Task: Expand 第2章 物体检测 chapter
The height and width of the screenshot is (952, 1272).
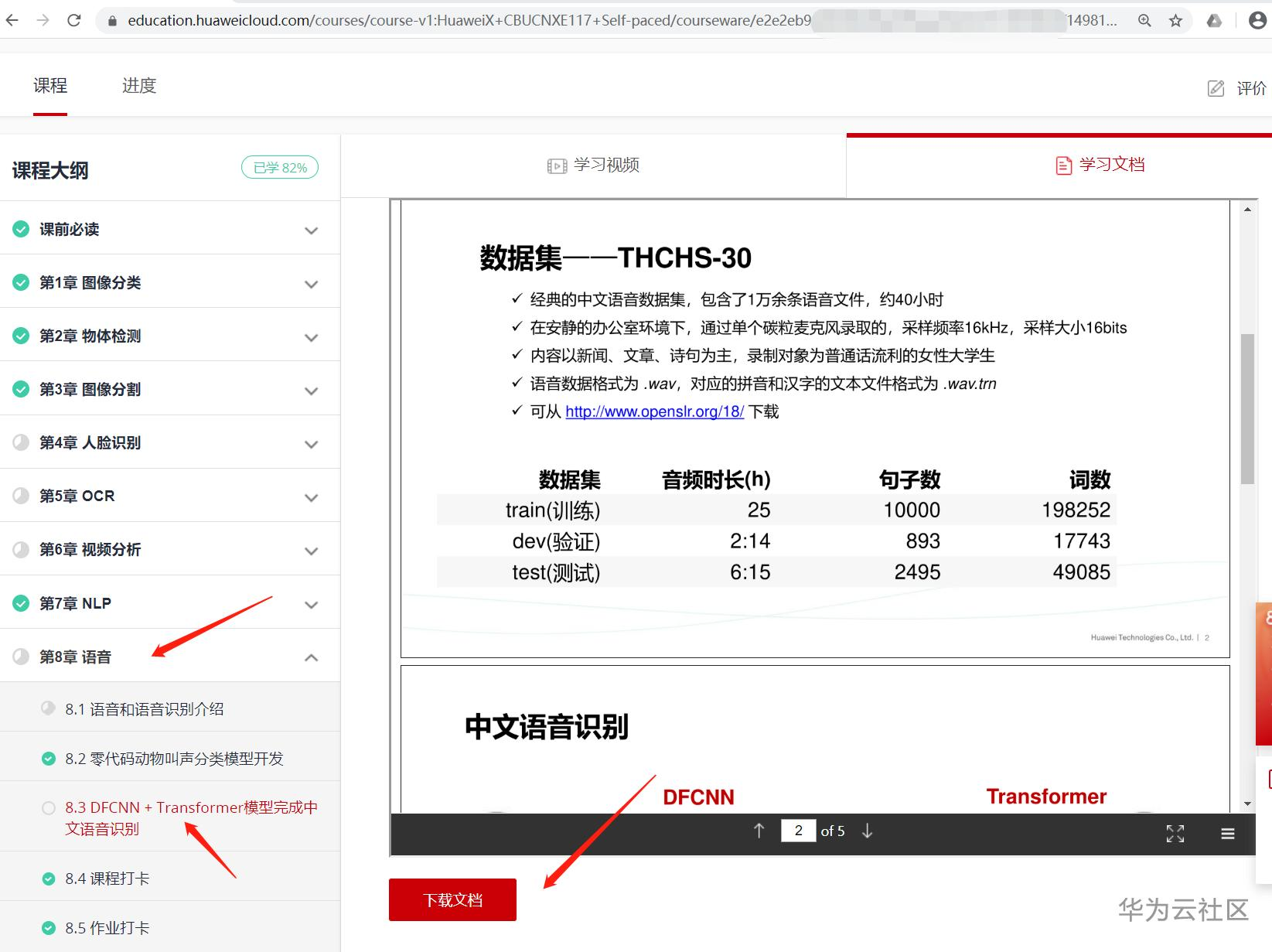Action: [312, 337]
